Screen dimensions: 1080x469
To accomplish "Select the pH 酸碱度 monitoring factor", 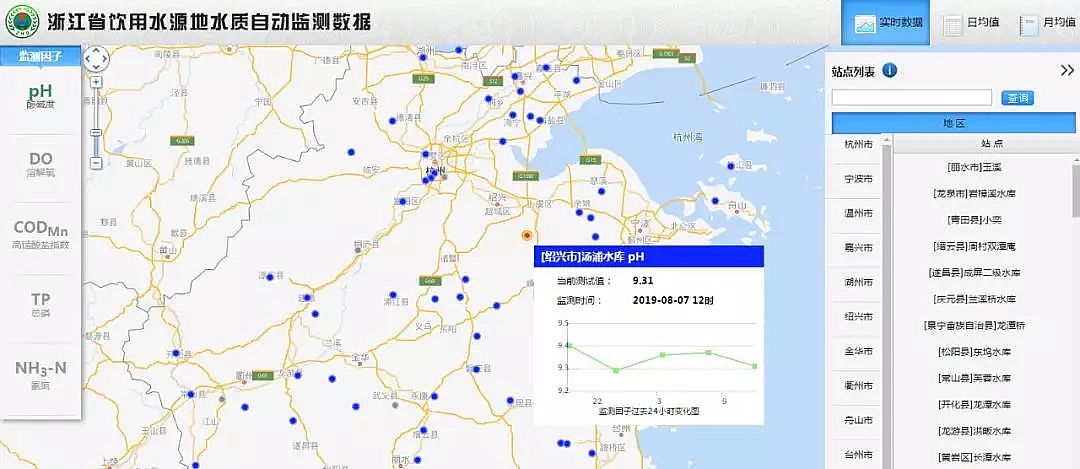I will coord(40,97).
